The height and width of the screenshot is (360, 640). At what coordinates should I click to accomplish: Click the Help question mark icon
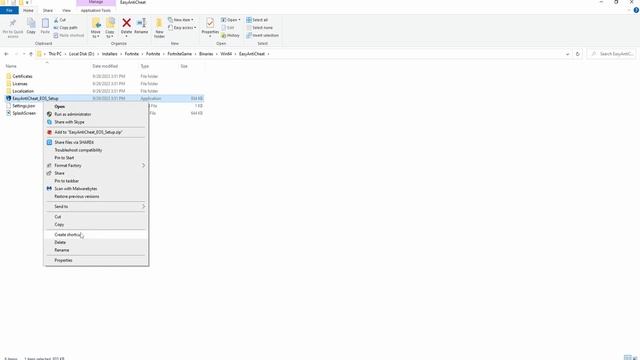[x=636, y=10]
